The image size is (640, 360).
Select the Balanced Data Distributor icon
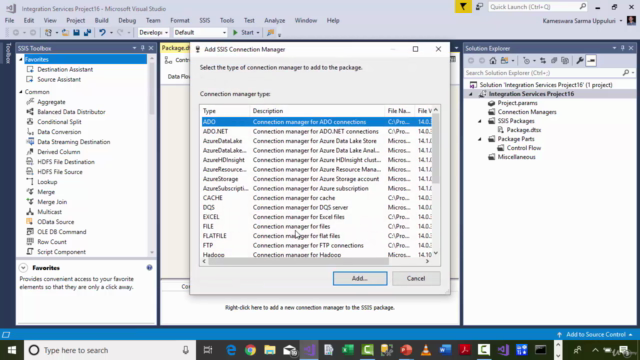(30, 112)
